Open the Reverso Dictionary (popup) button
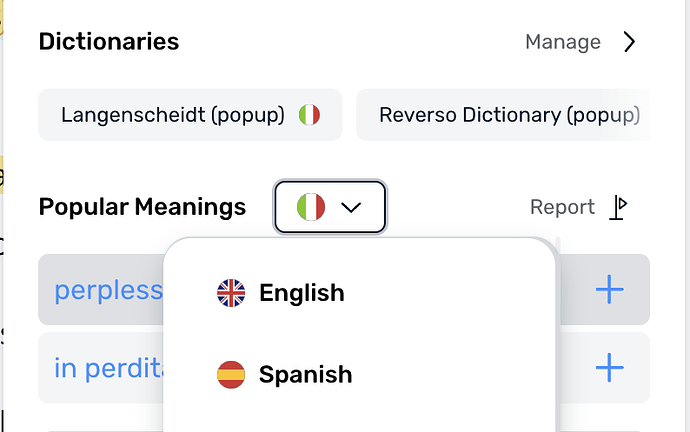The height and width of the screenshot is (432, 690). pos(503,115)
